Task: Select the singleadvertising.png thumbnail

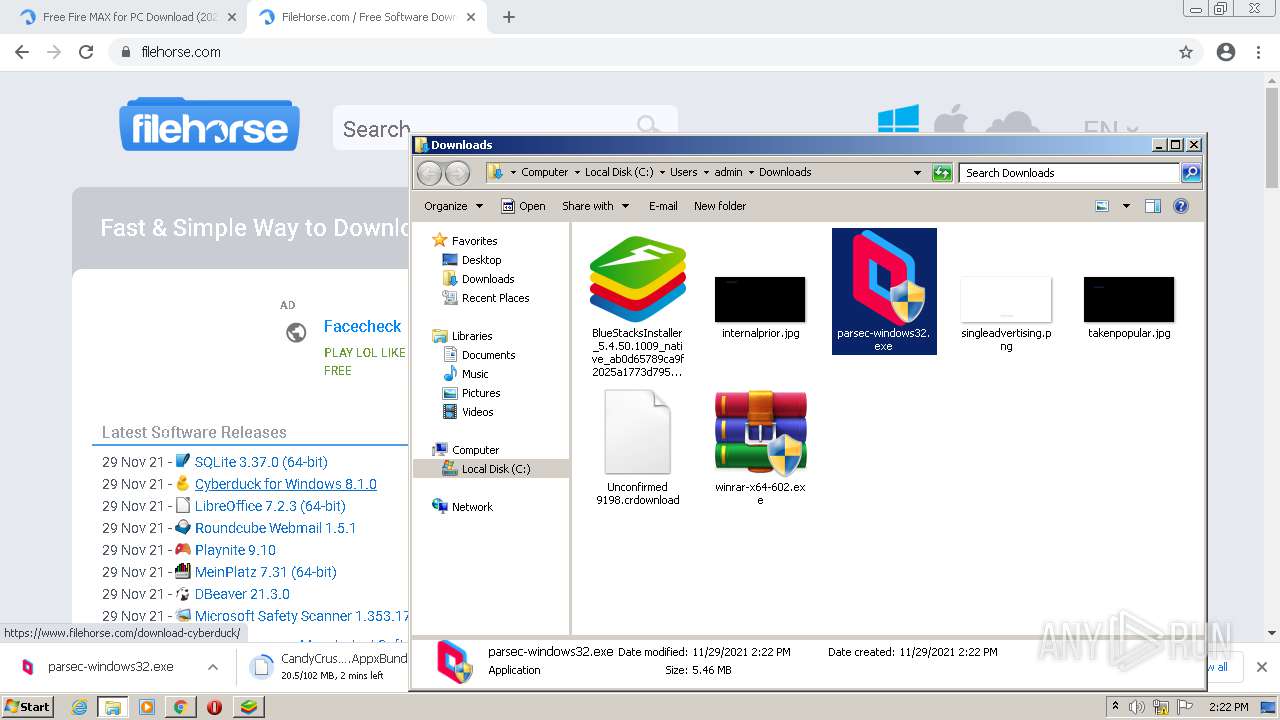Action: (1006, 299)
